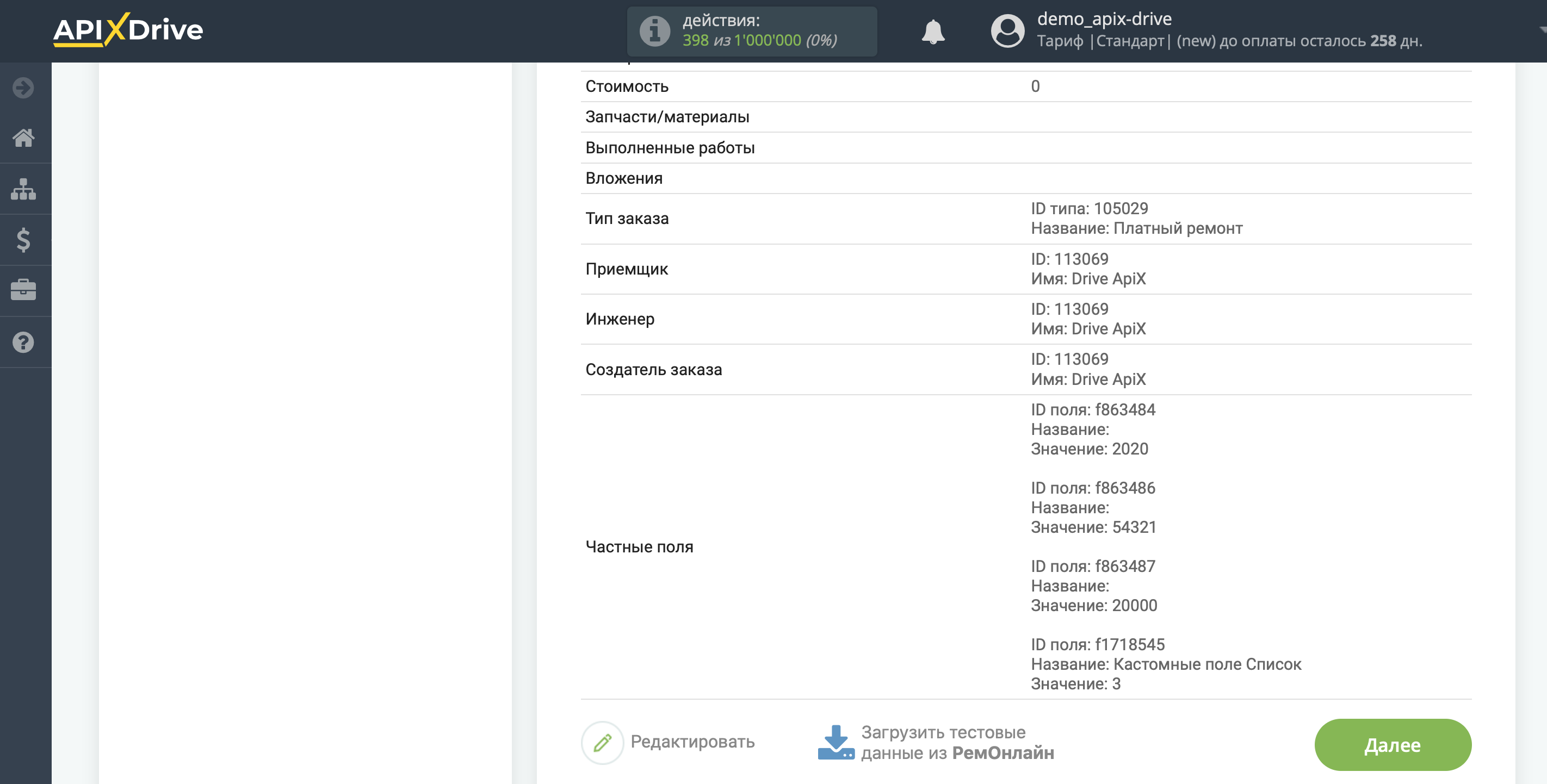Click ID поля: f863484 text

point(1093,409)
